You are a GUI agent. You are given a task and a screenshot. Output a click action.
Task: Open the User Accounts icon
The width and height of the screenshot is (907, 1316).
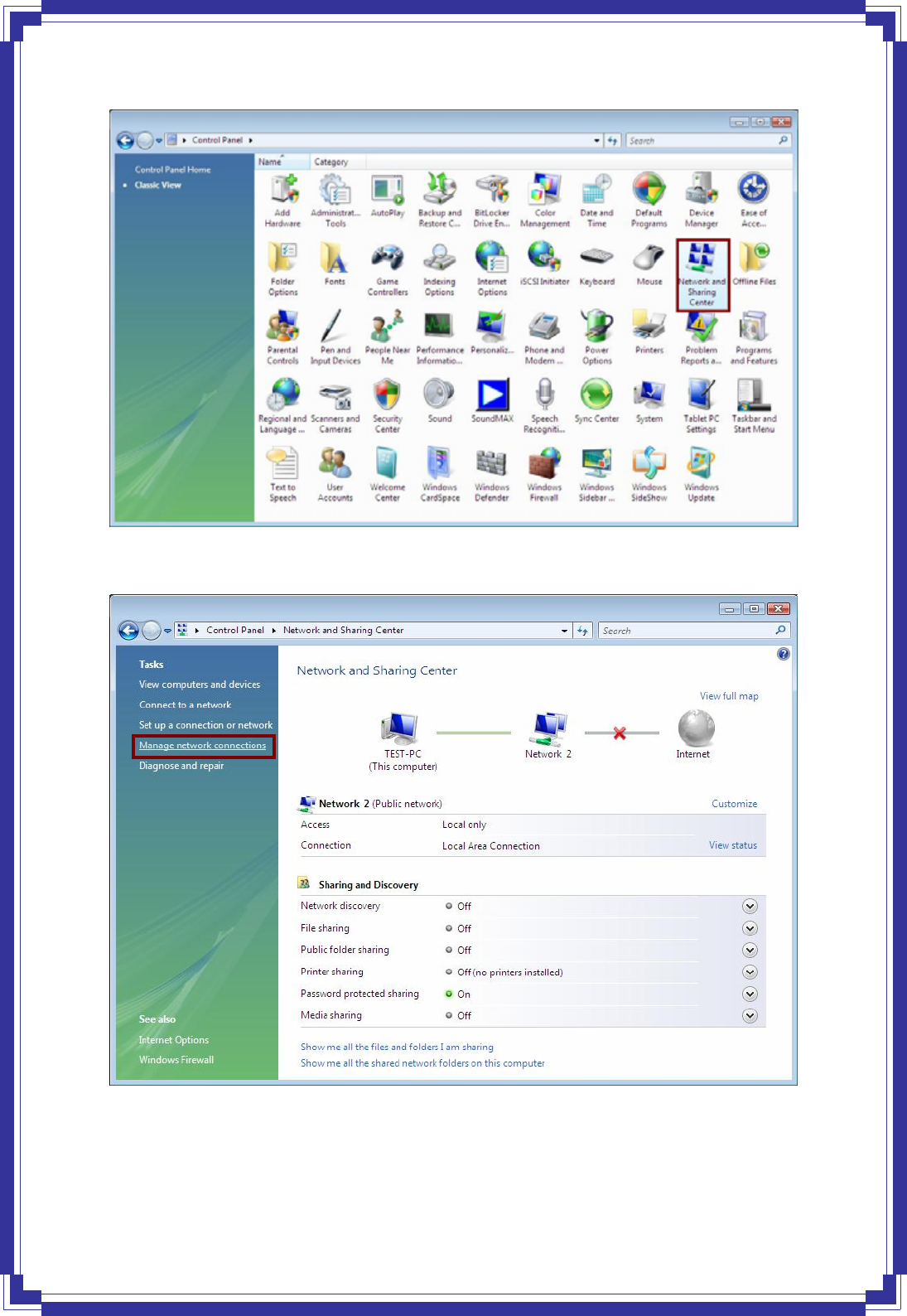(x=335, y=475)
